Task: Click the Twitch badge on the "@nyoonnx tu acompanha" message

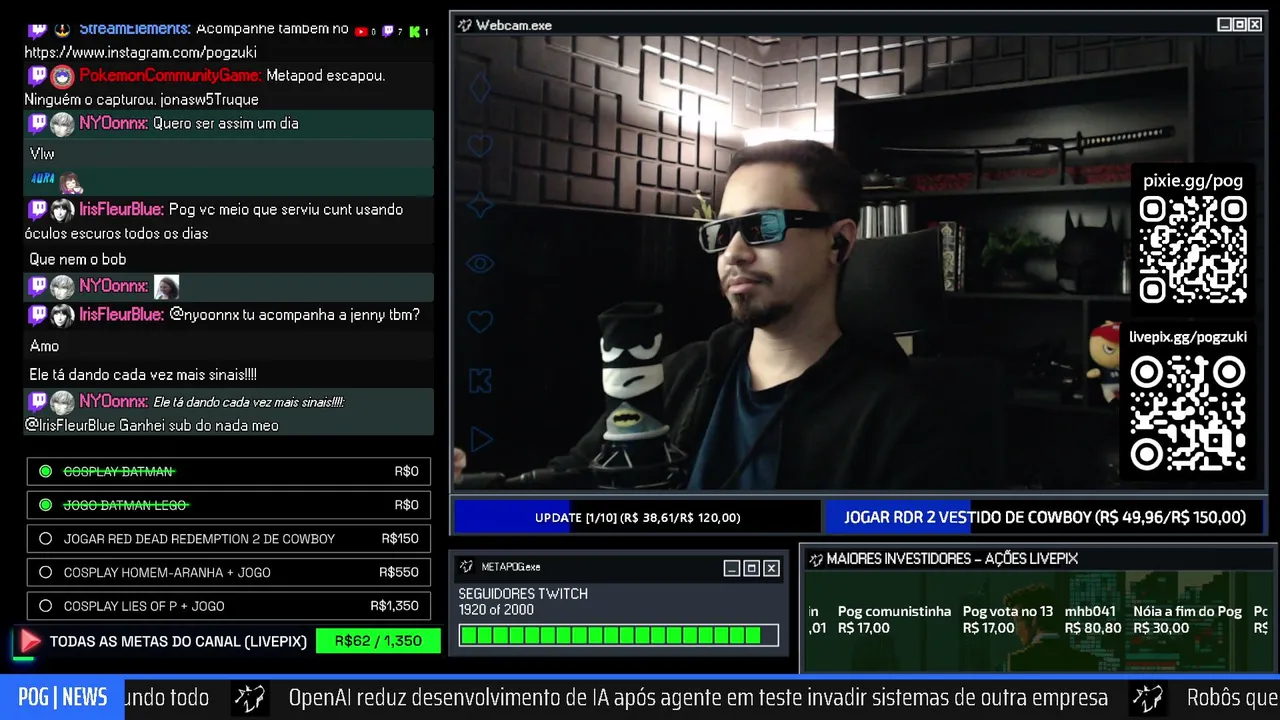Action: pyautogui.click(x=37, y=315)
